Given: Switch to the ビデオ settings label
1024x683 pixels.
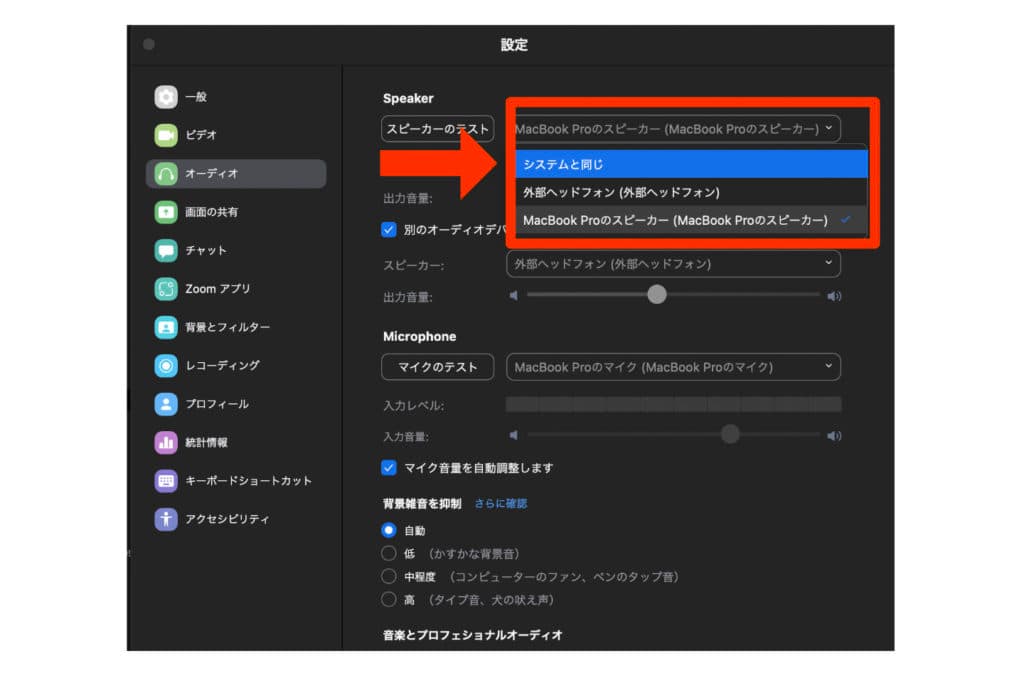Looking at the screenshot, I should tap(200, 135).
